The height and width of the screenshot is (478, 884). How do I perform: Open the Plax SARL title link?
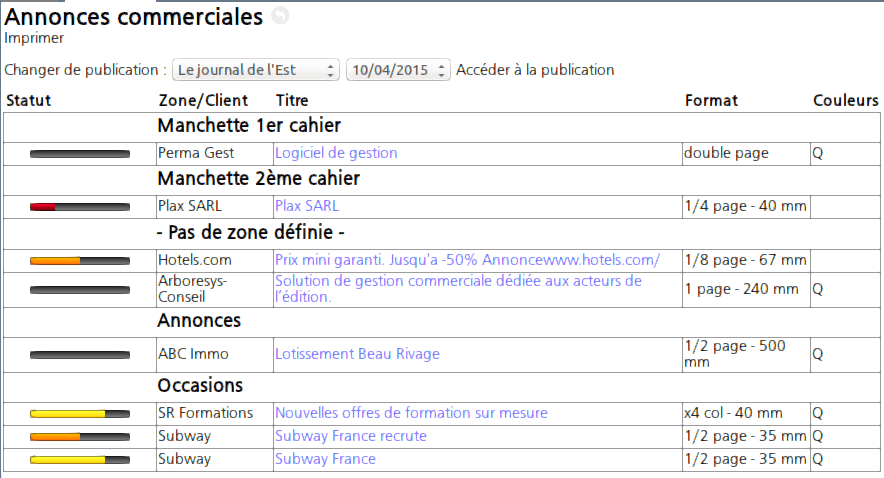tap(307, 206)
